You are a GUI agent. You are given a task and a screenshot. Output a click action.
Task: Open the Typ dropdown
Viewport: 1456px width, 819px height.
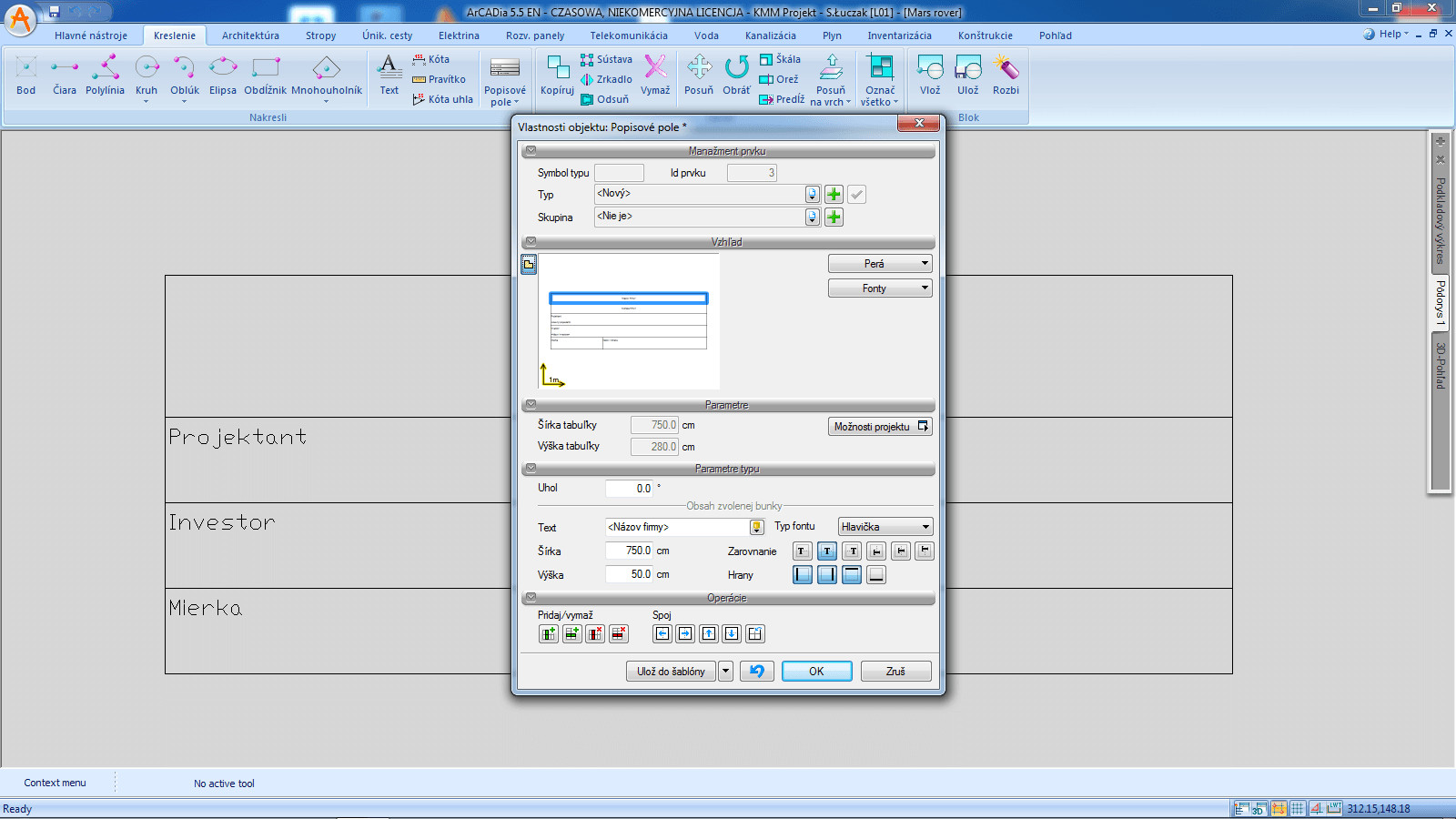pos(812,194)
